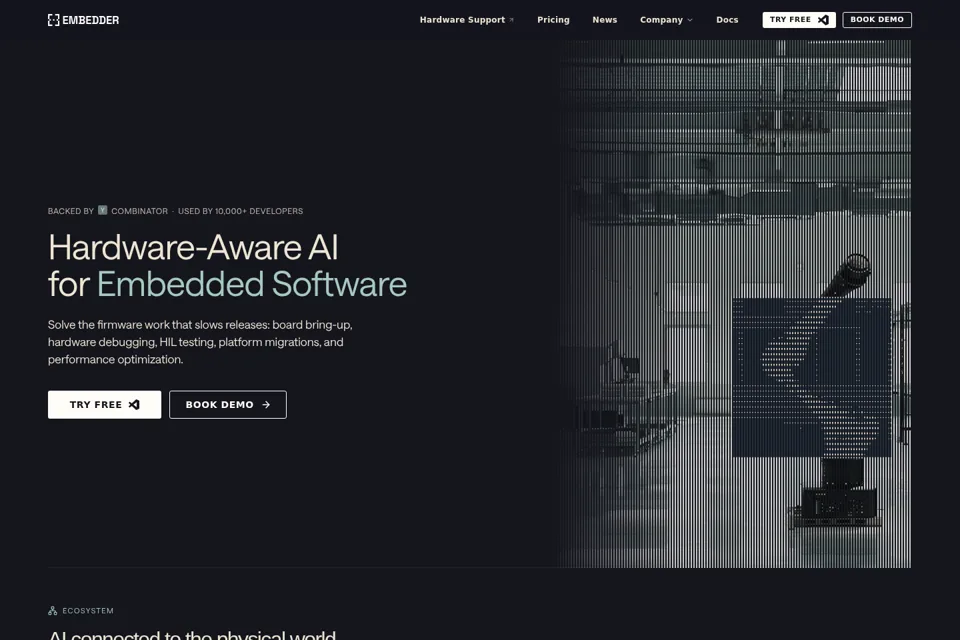
Task: Open the News page
Action: 604,20
